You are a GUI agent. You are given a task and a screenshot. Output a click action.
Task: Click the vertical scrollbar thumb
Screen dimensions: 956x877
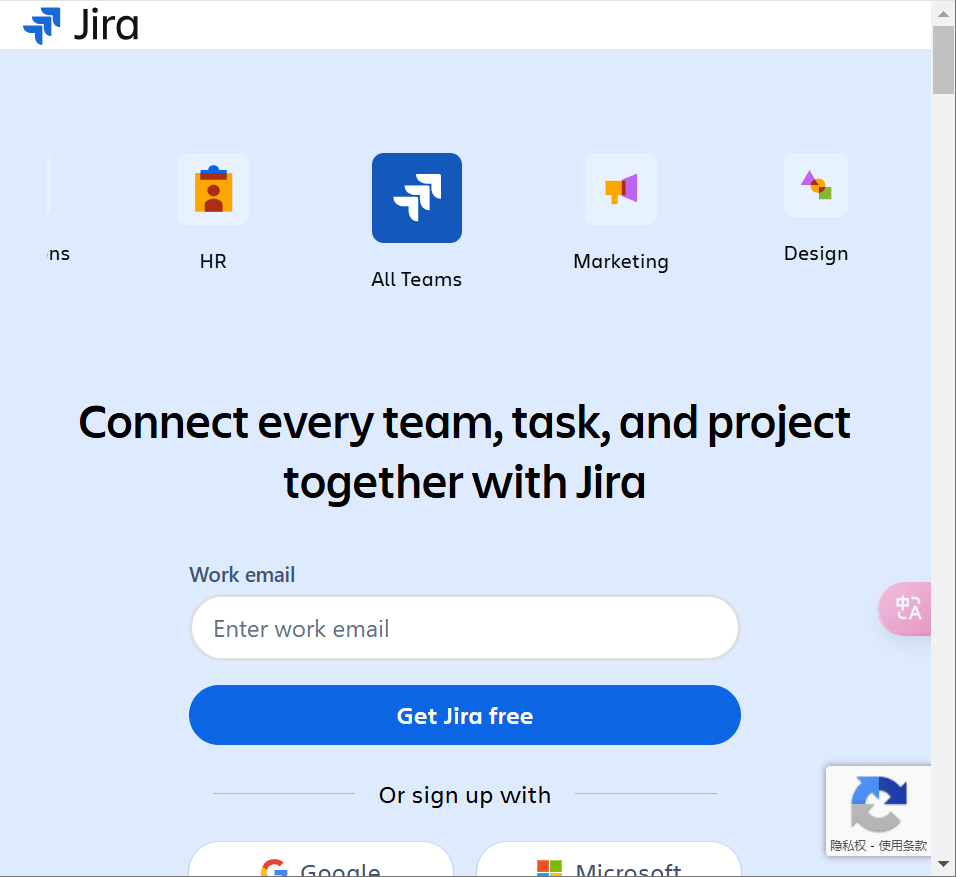click(x=943, y=60)
